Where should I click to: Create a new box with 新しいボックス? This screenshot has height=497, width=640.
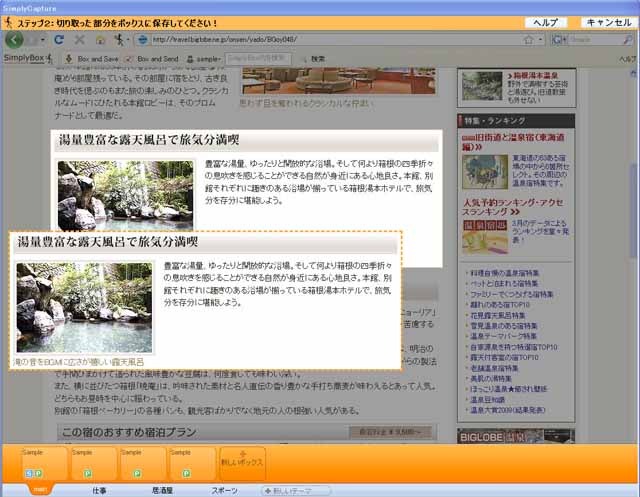pyautogui.click(x=242, y=464)
